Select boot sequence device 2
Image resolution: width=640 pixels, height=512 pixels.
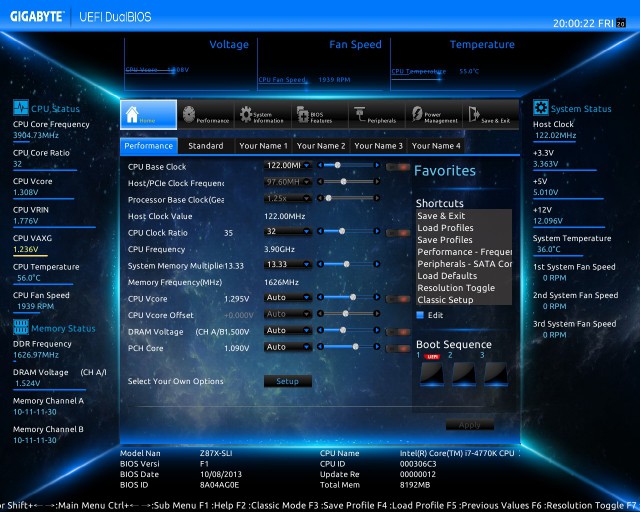464,373
